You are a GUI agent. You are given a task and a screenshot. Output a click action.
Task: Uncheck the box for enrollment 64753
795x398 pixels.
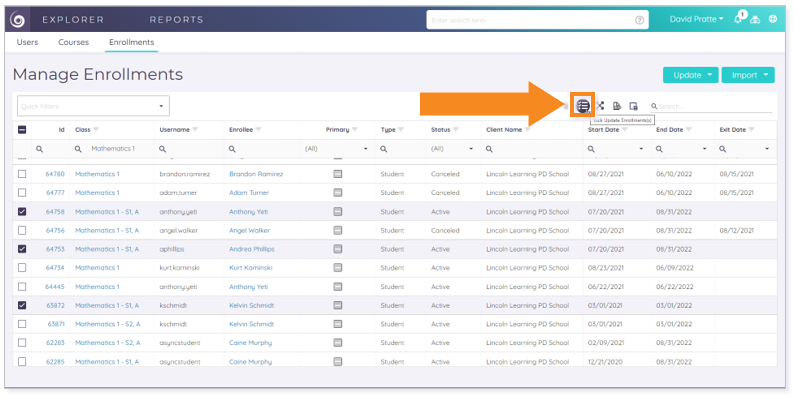pos(22,249)
